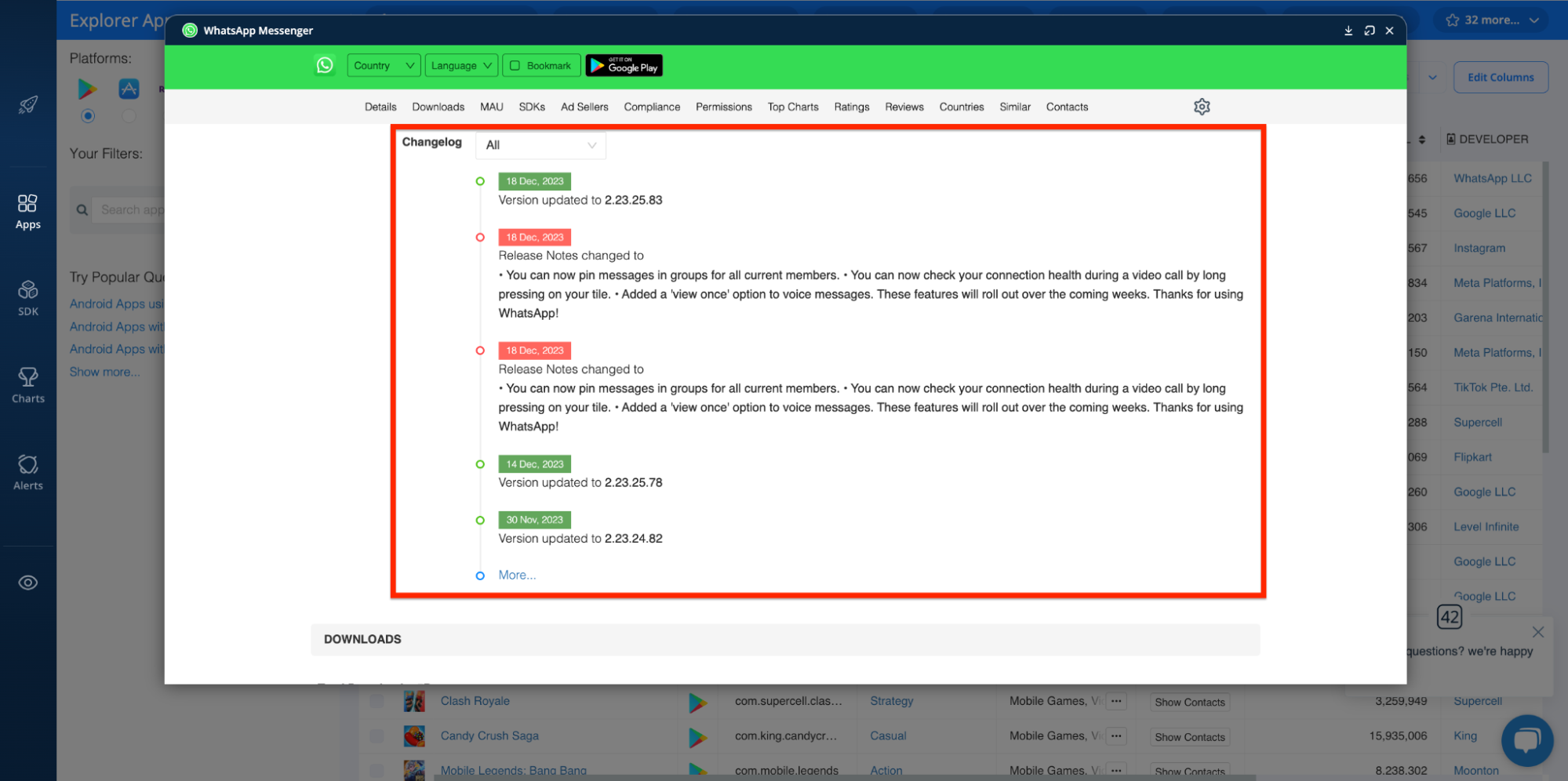Open ellipsis menu in Clash Royale row

[1116, 701]
